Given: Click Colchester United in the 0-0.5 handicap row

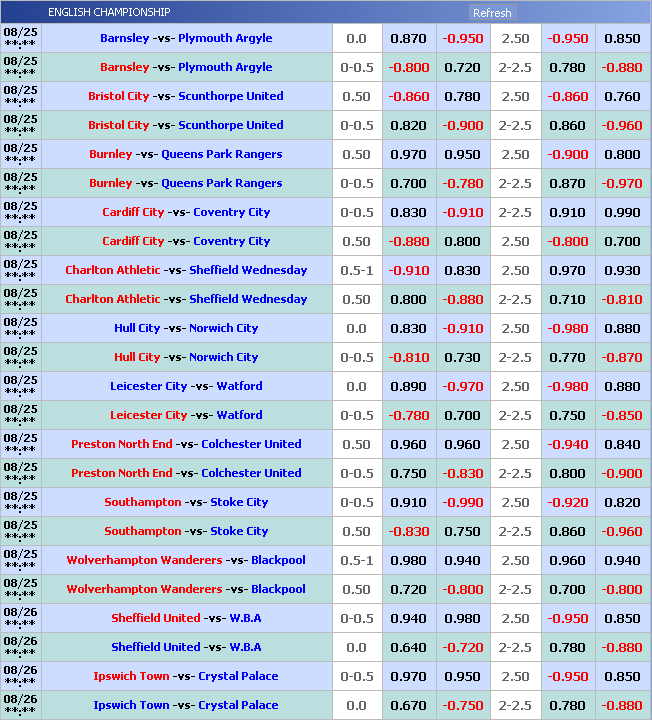Looking at the screenshot, I should coord(251,474).
